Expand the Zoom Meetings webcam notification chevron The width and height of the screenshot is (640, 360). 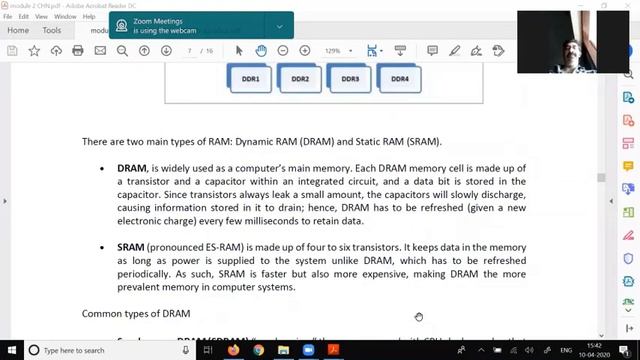click(x=280, y=26)
